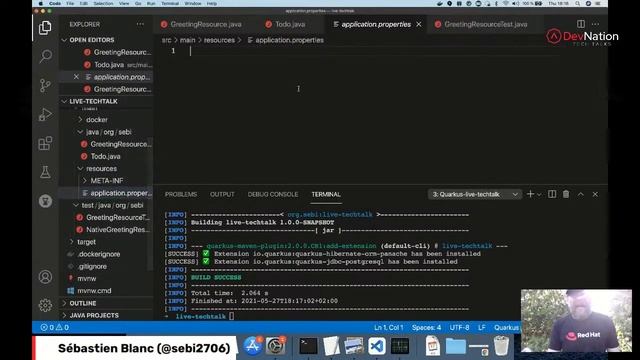Show errors and warnings in status bar
The height and width of the screenshot is (360, 640).
tap(54, 327)
